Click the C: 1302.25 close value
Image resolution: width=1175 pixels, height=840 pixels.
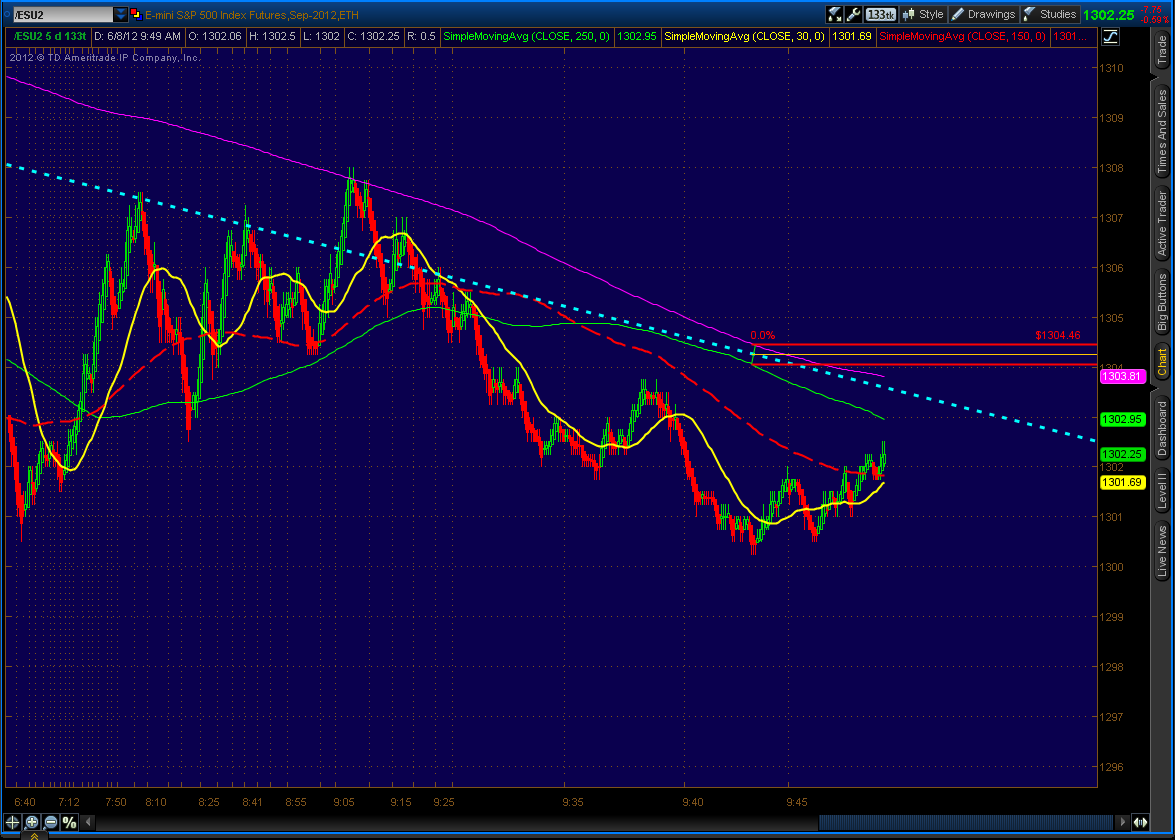(373, 36)
